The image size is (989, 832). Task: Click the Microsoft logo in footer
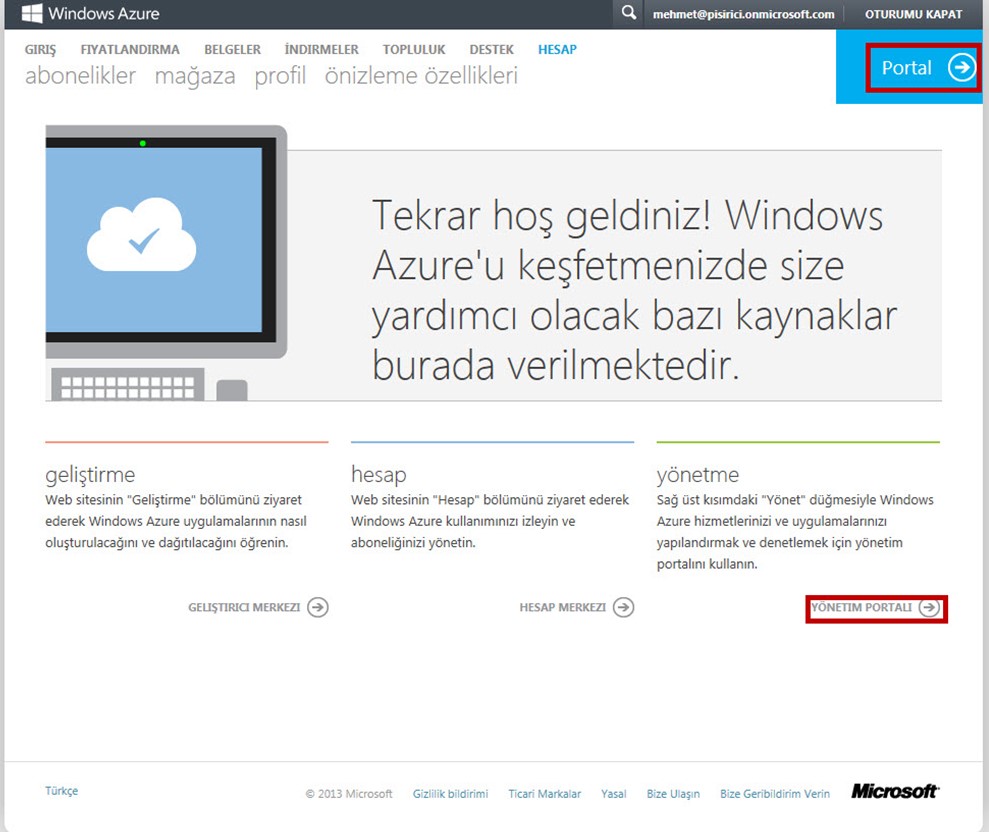click(x=895, y=791)
